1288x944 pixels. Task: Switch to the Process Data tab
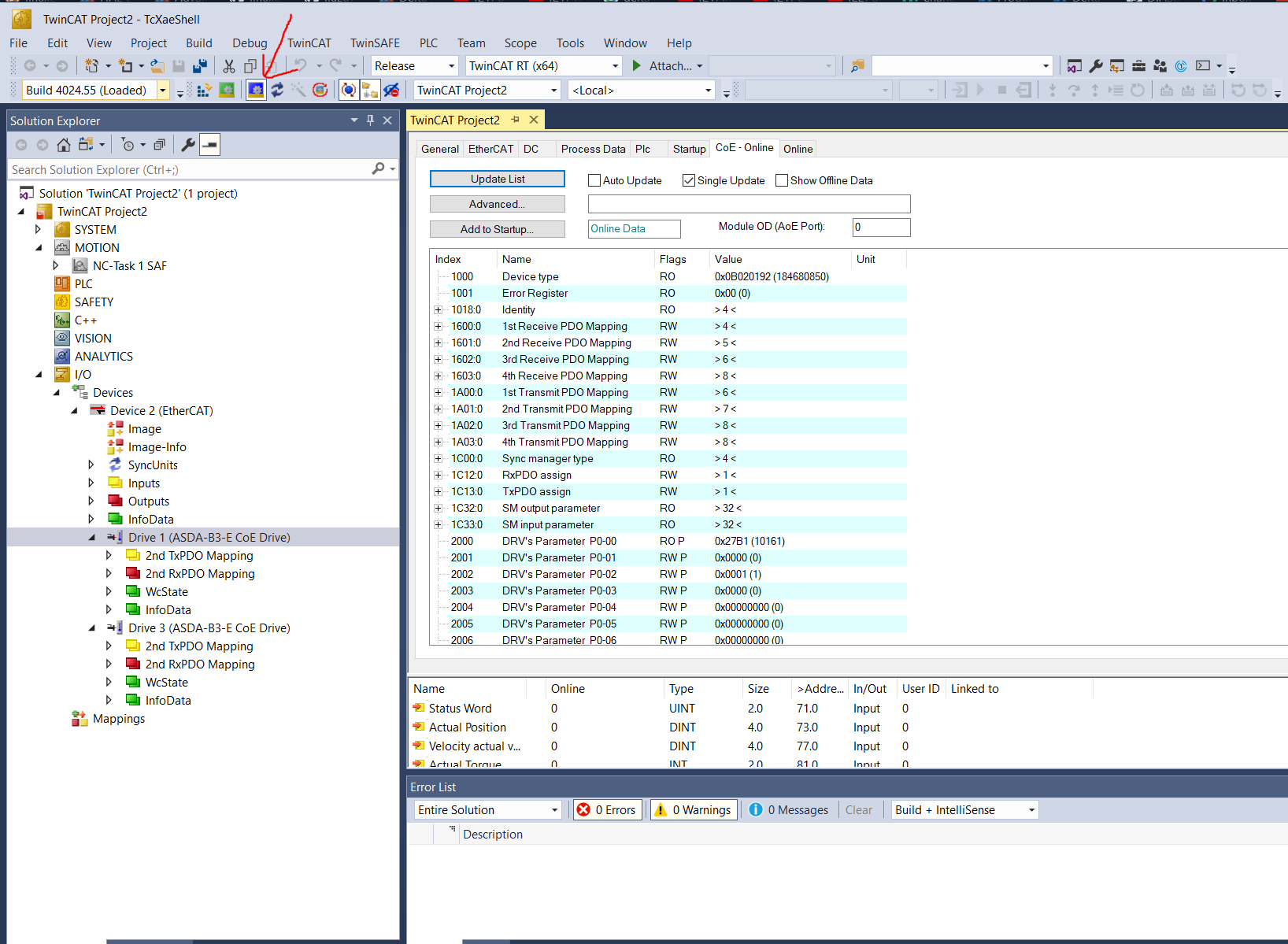coord(593,149)
